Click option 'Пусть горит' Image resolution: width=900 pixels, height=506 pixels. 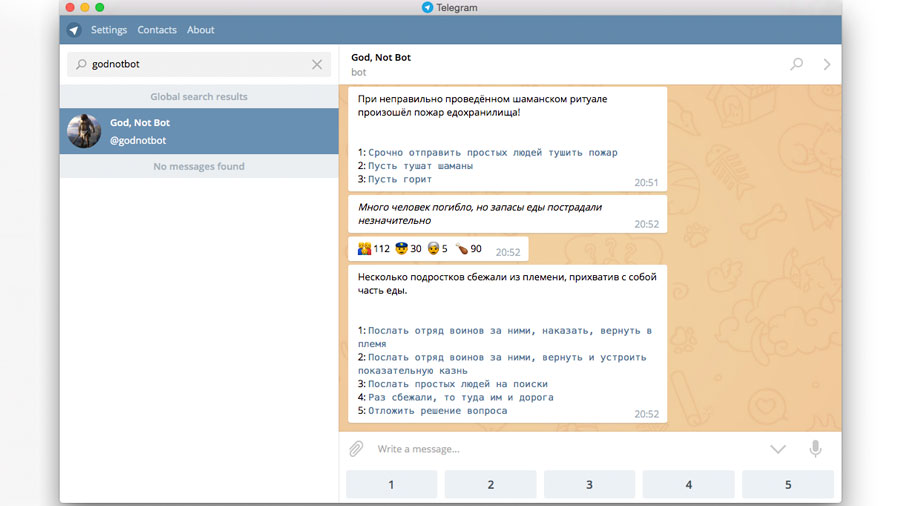point(399,179)
